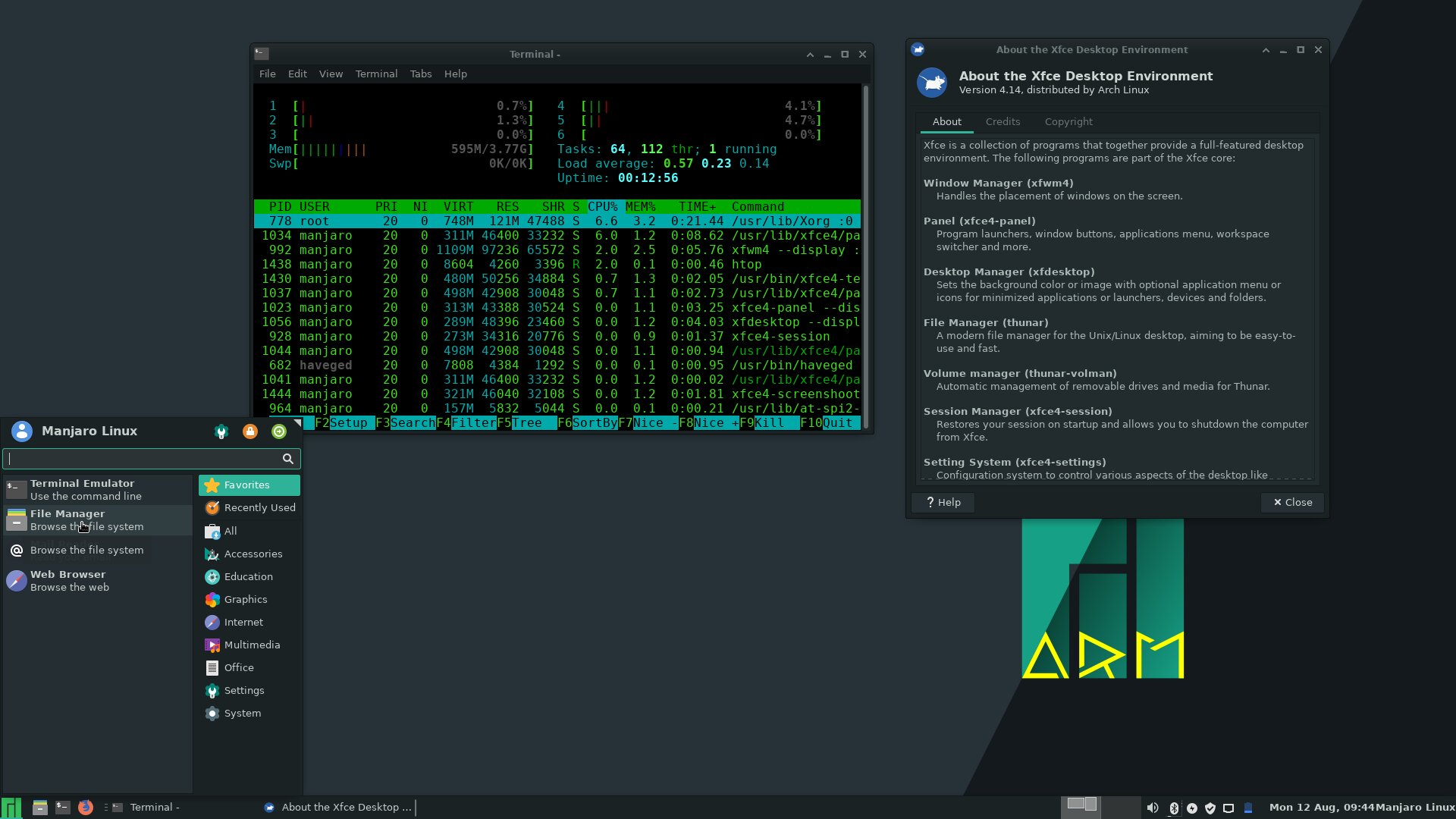The width and height of the screenshot is (1456, 819).
Task: Switch to the second workspace in pager
Action: (x=1121, y=808)
